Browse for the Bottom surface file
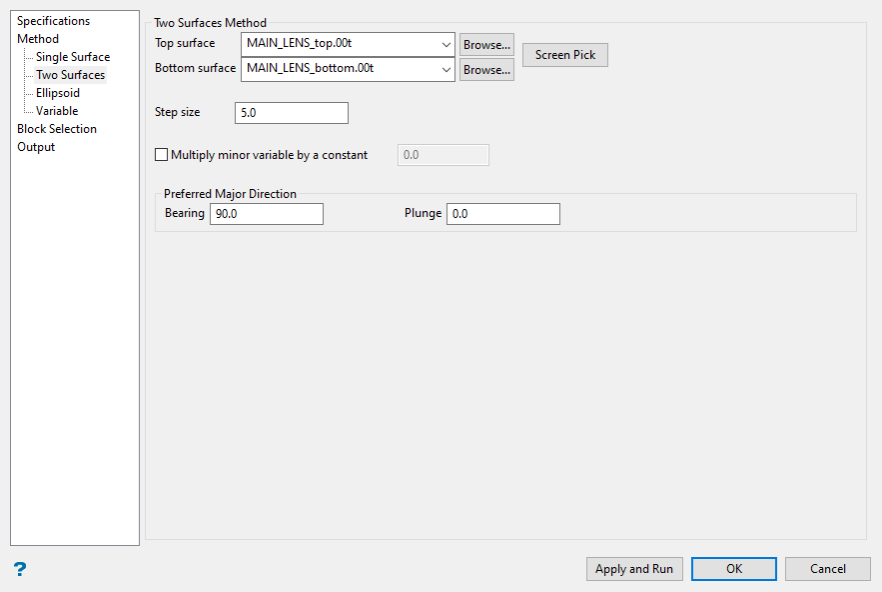This screenshot has height=592, width=882. [x=487, y=70]
